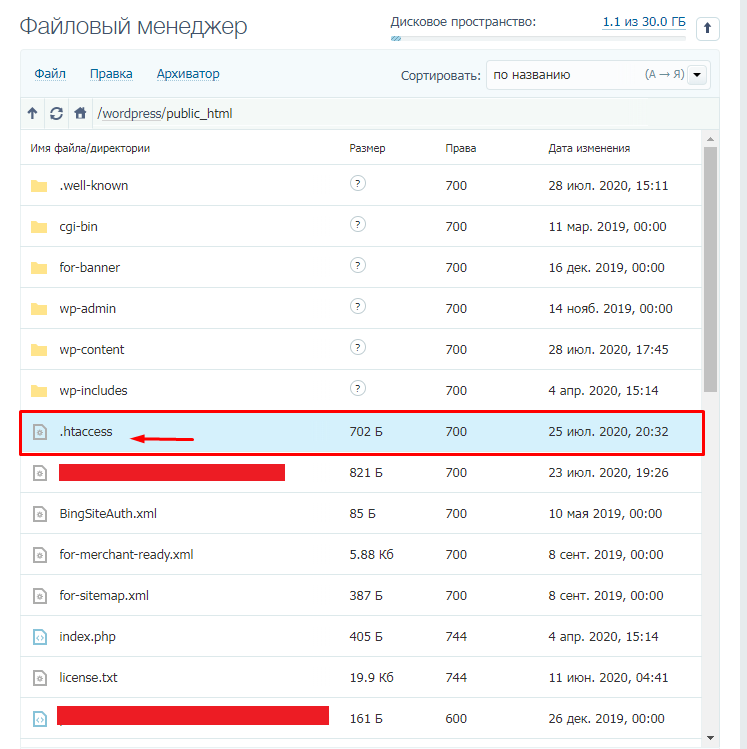The width and height of the screenshot is (747, 749).
Task: Click size question mark for .well-known
Action: coord(357,184)
